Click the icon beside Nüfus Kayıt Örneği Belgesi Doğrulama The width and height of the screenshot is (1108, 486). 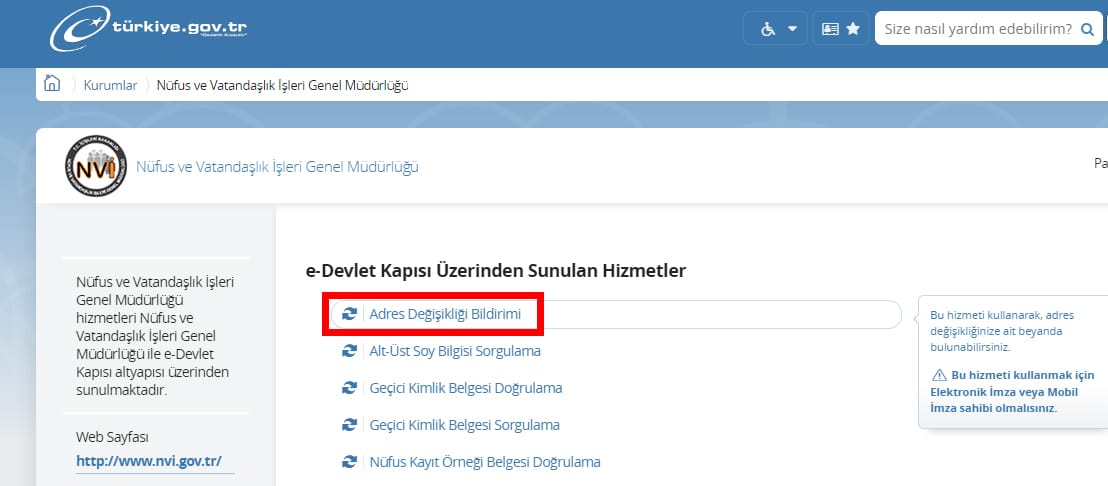pyautogui.click(x=349, y=462)
